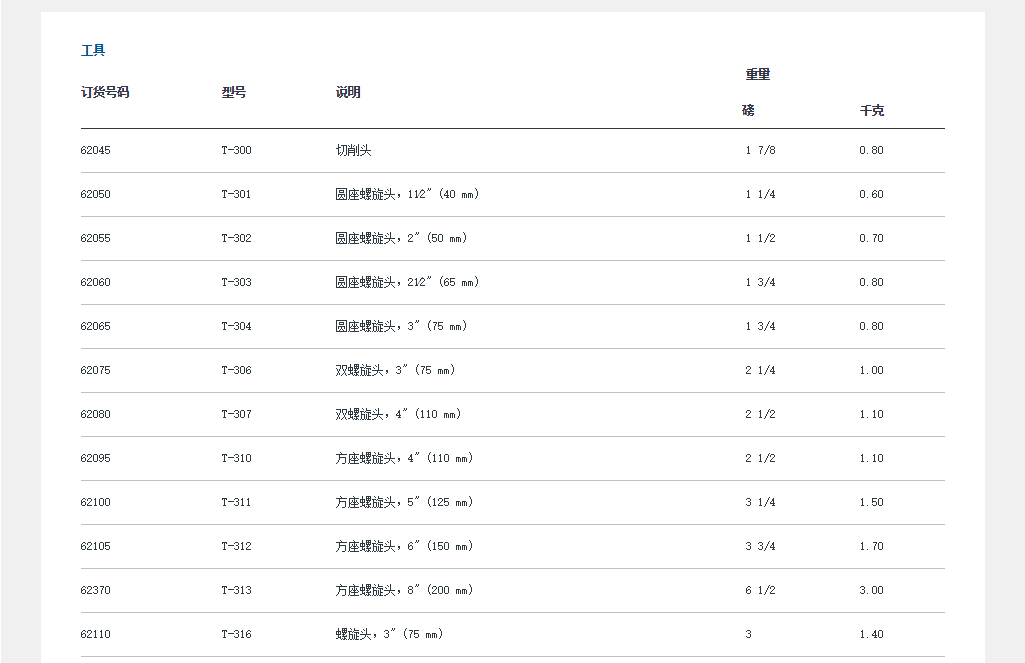Click description 双螺旋头, 3" (75 mm)
Viewport: 1025px width, 663px height.
[x=395, y=370]
